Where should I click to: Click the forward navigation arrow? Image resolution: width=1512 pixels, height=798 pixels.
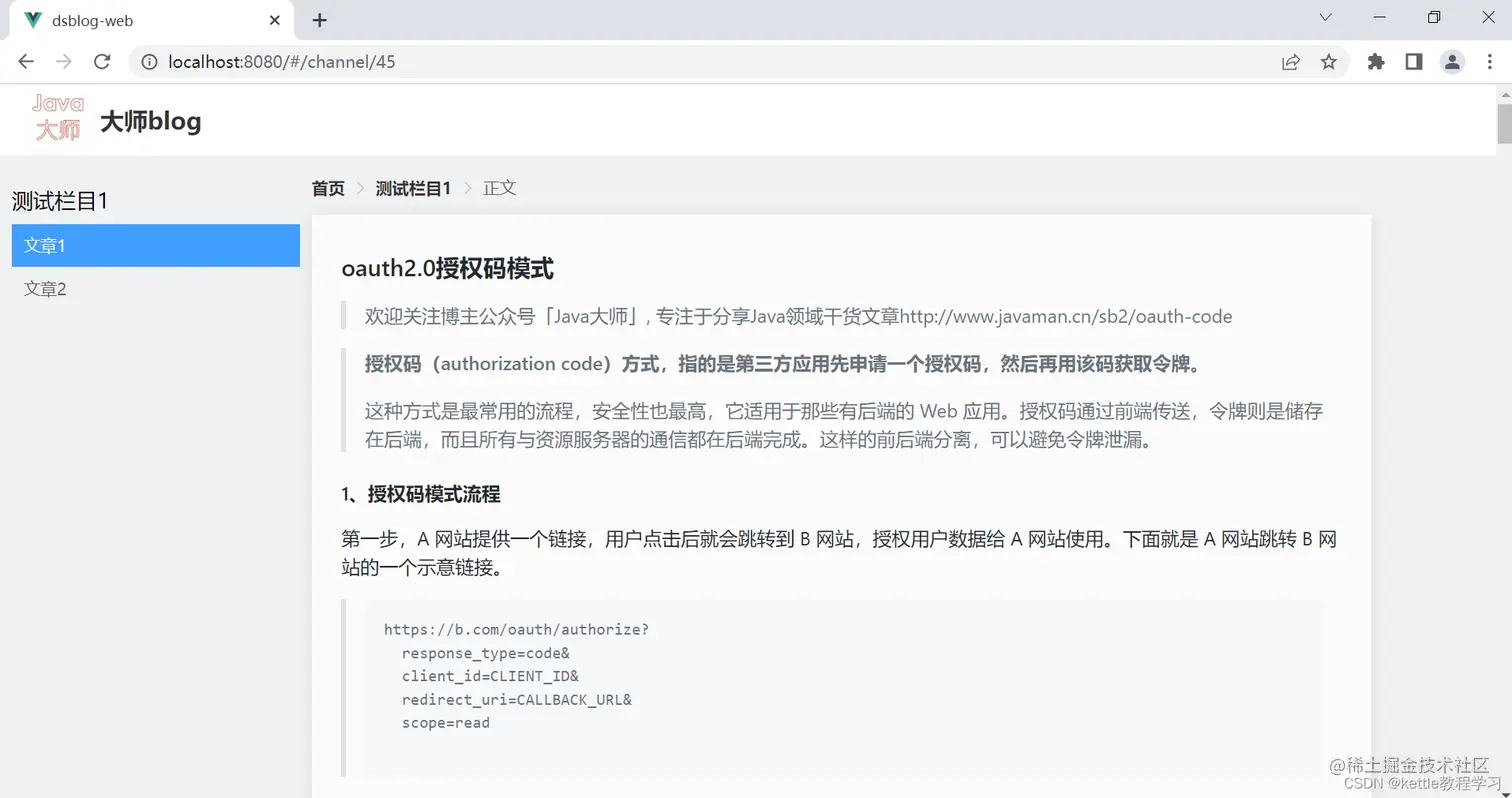(x=63, y=61)
